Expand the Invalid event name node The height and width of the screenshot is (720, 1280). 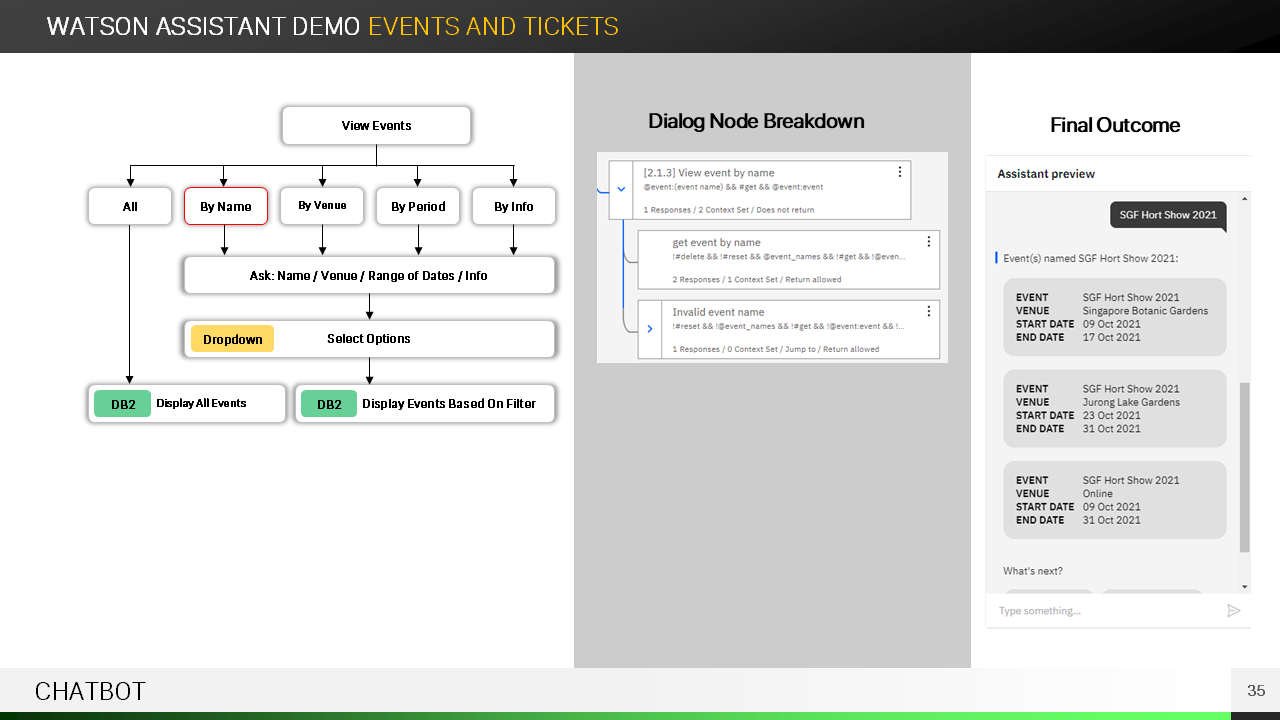click(650, 328)
